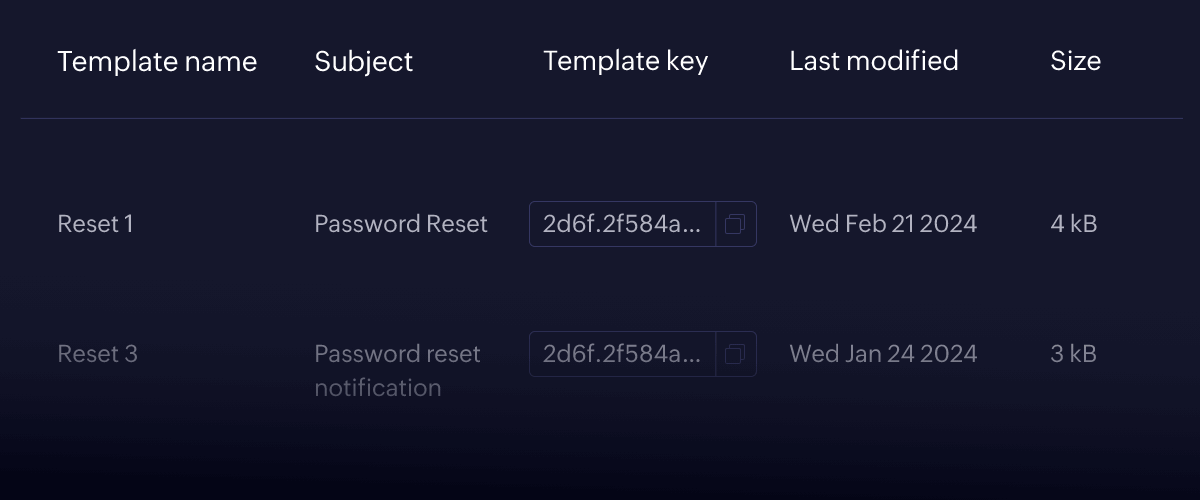Open the Reset 1 template

[95, 224]
